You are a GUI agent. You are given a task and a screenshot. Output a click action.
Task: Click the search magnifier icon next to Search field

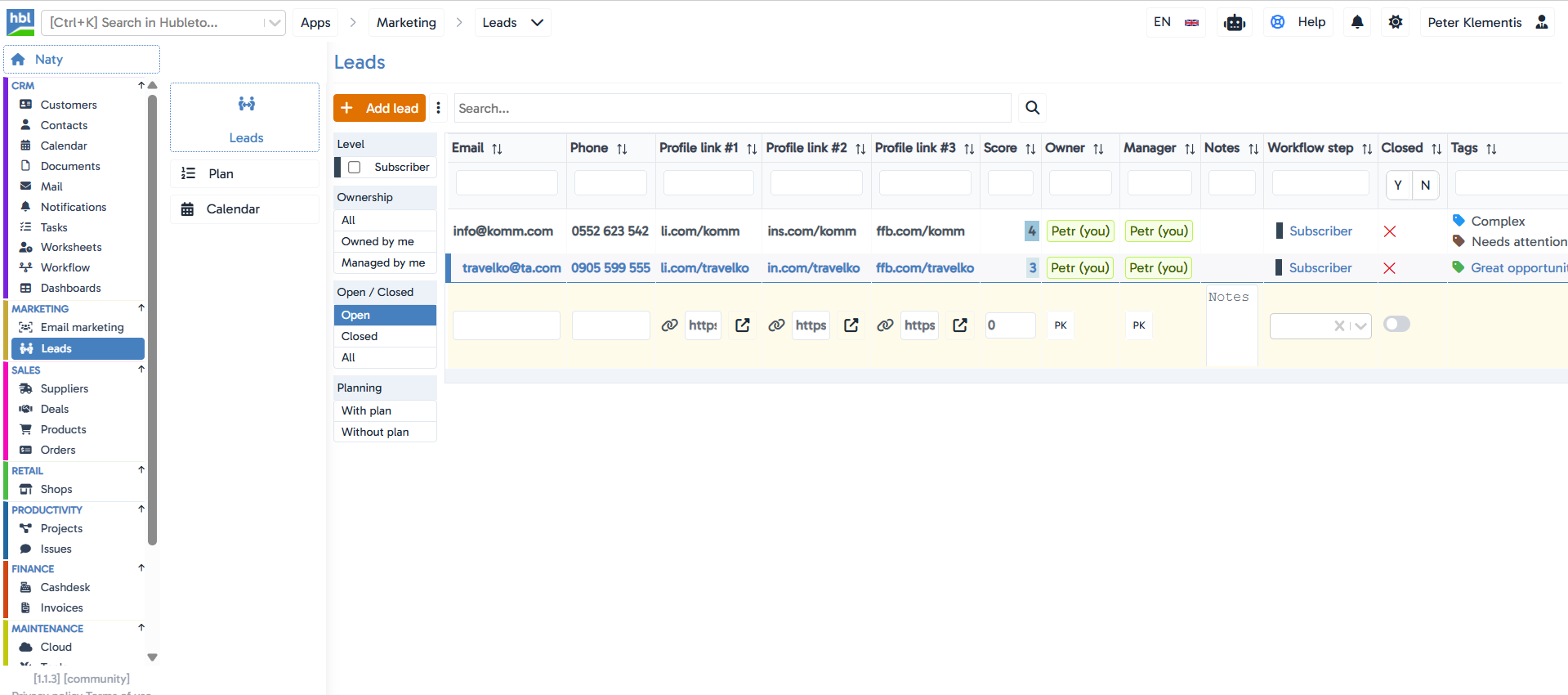[1032, 108]
